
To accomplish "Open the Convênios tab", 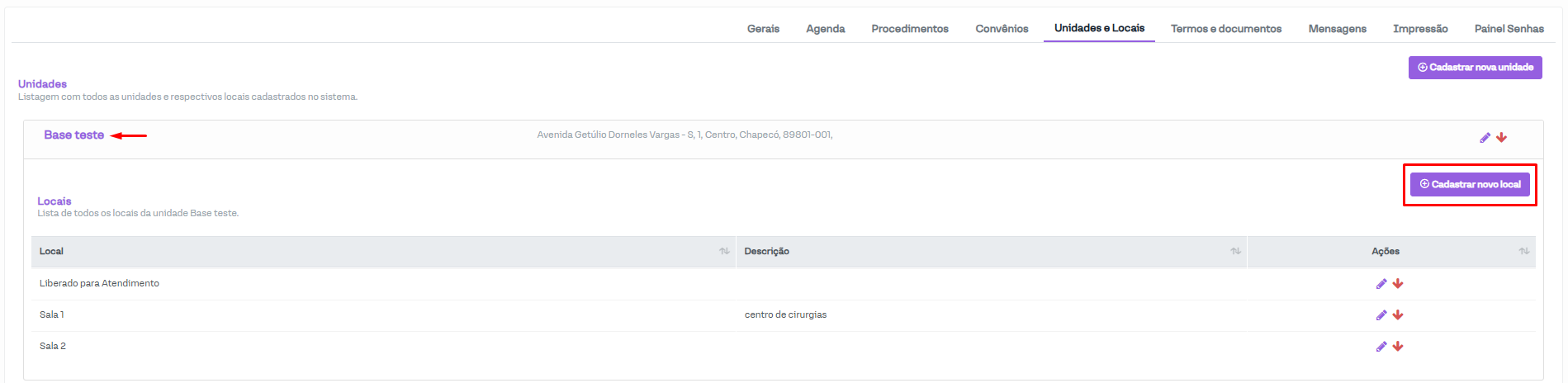I will (x=1002, y=29).
